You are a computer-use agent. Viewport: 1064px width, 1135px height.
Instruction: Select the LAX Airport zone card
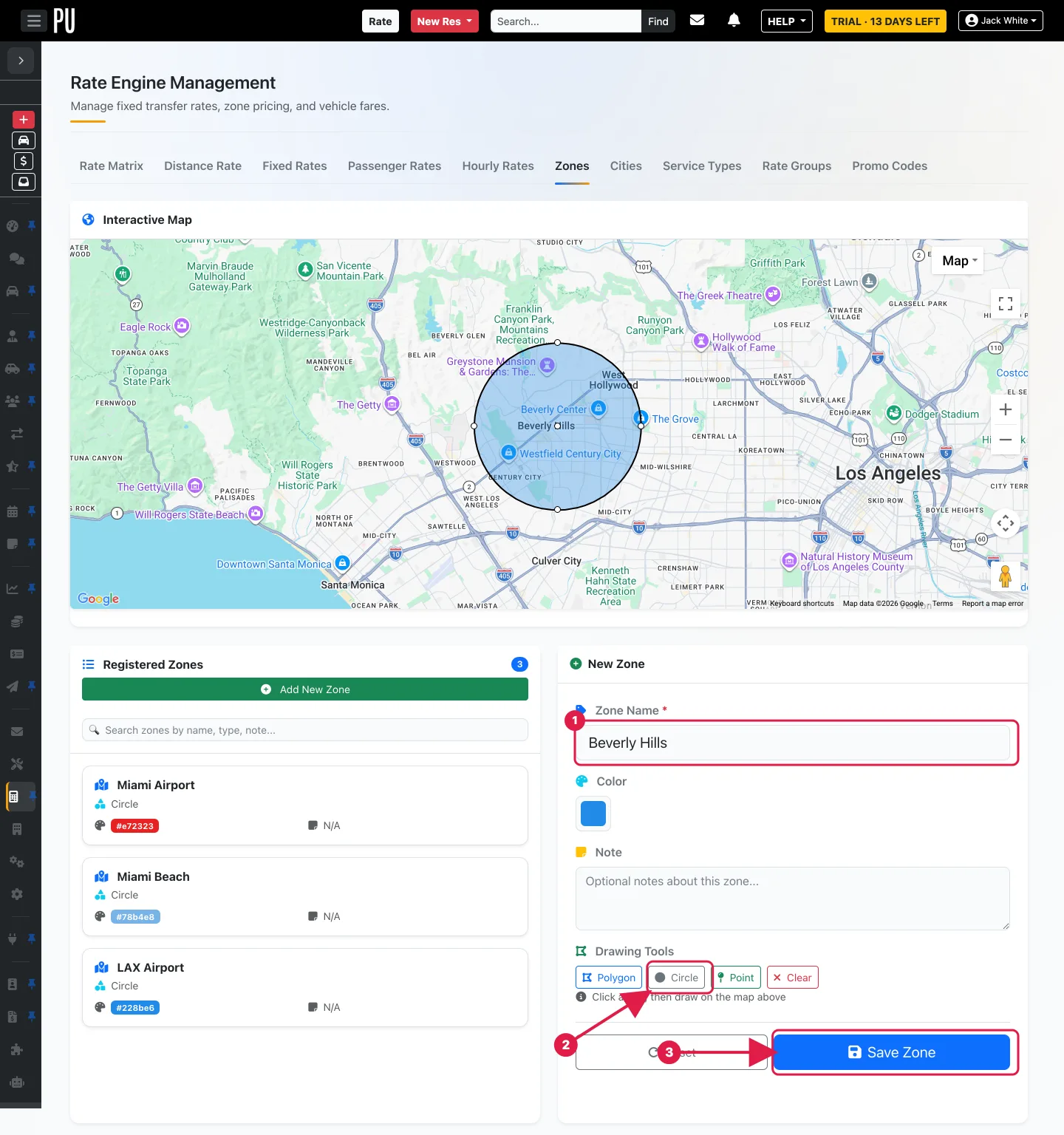click(305, 987)
